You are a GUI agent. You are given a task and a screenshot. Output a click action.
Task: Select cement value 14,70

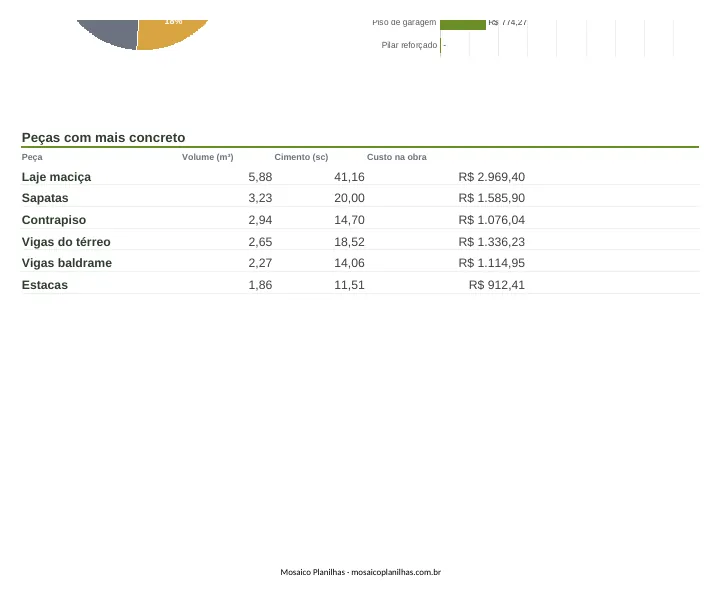[x=349, y=220]
